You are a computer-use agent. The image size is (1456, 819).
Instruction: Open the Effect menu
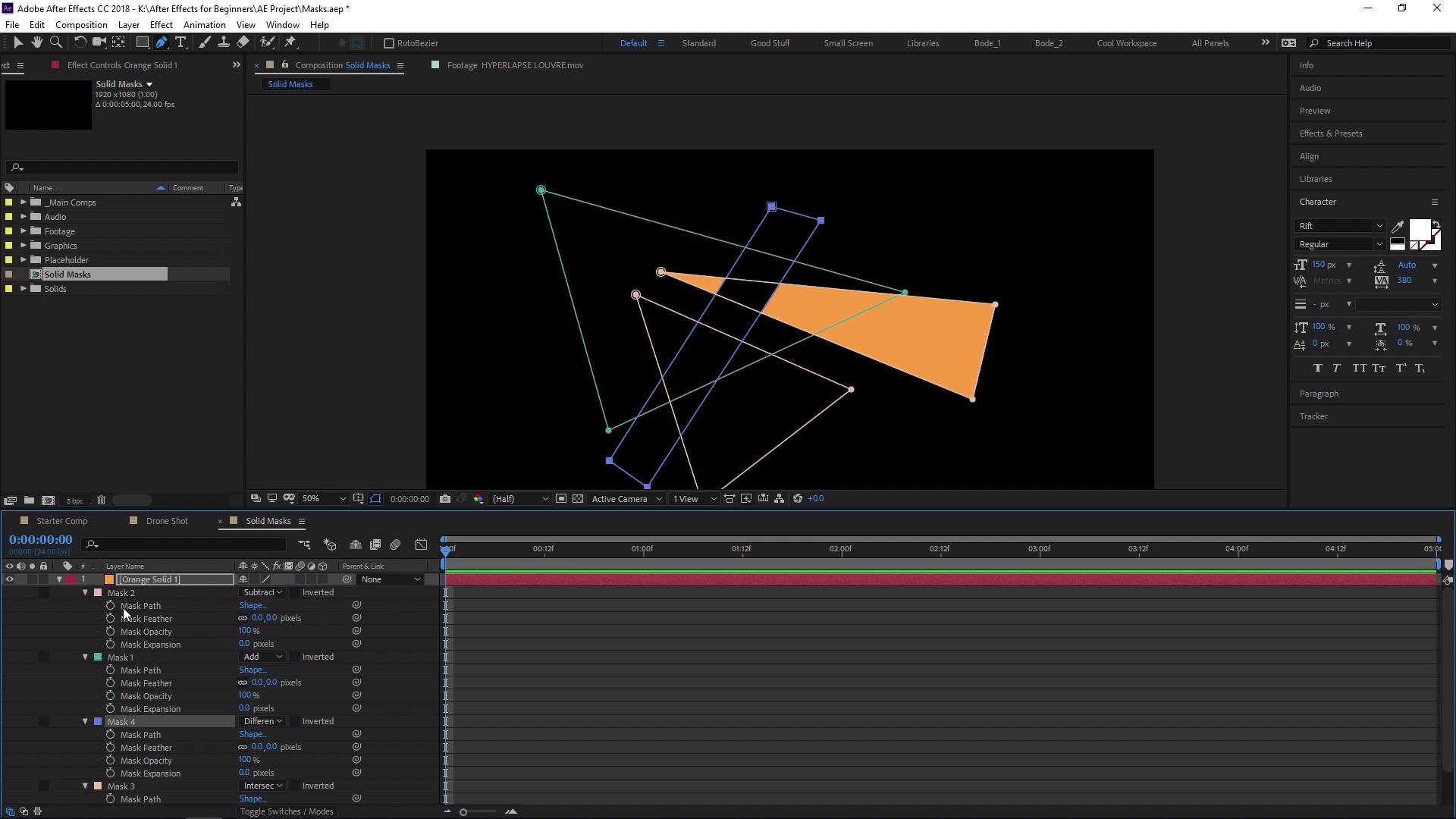tap(161, 25)
